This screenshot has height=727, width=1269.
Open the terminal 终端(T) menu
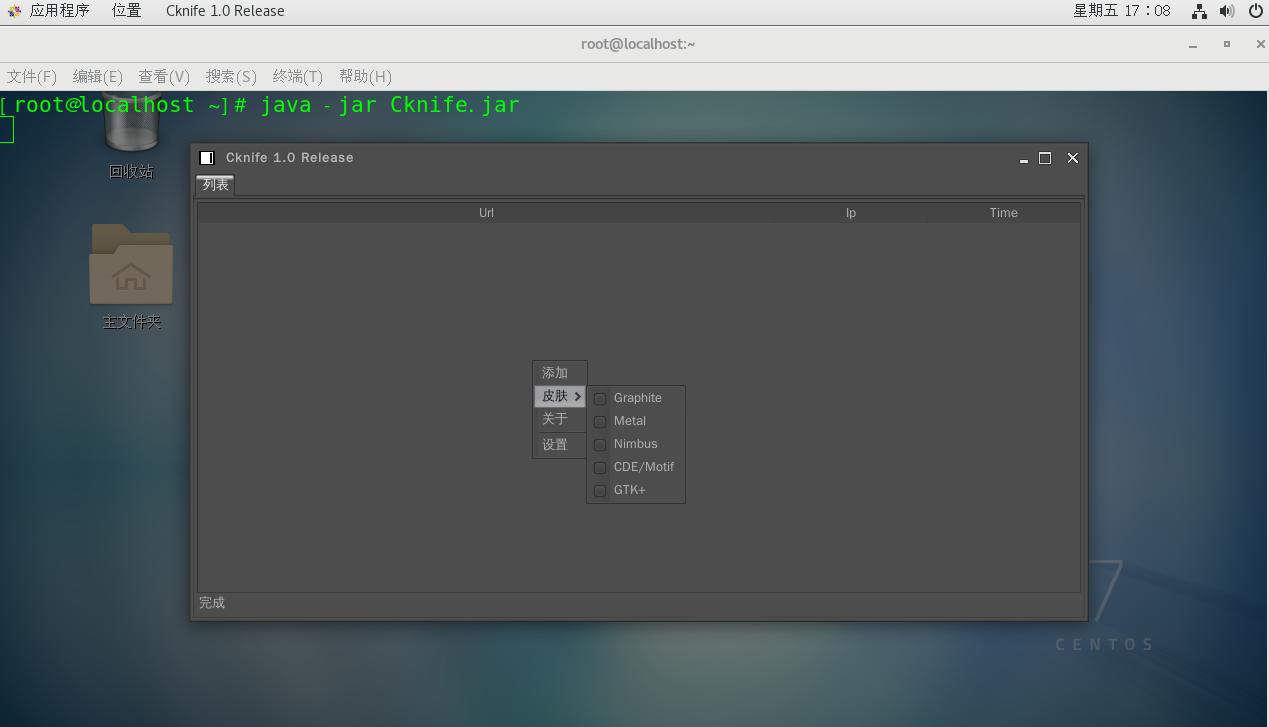point(298,76)
